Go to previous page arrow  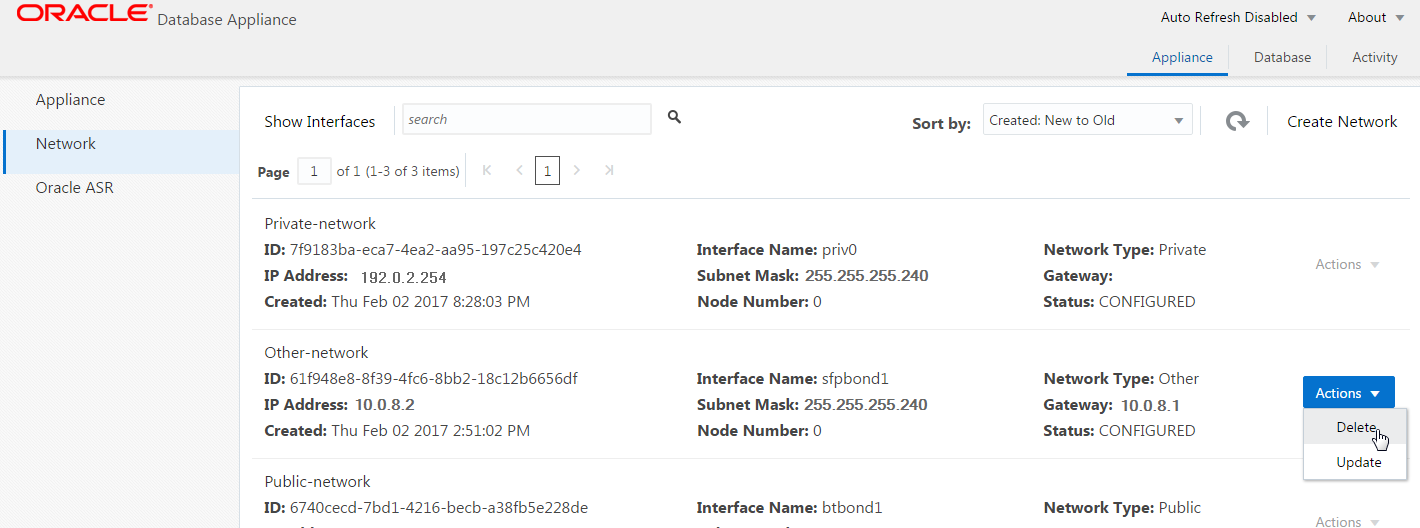519,171
